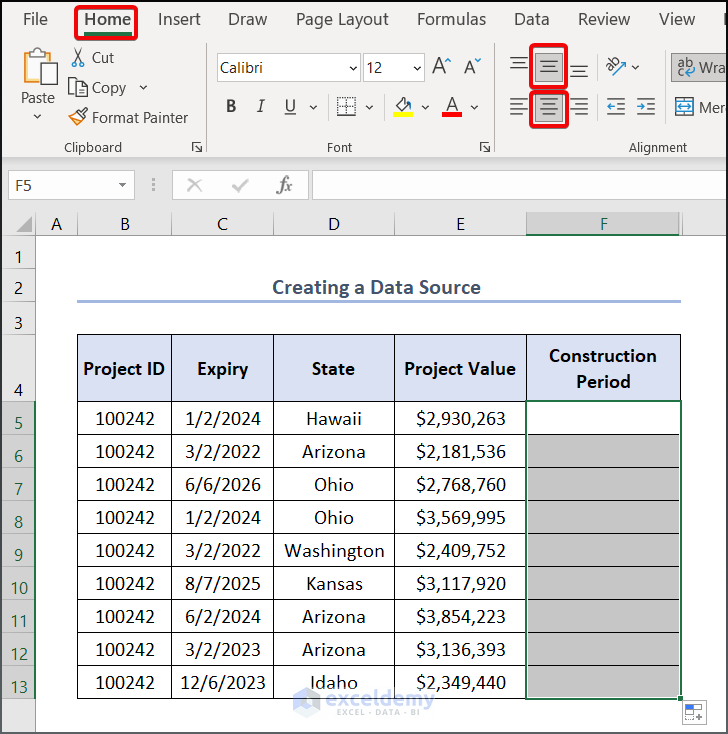Expand the Paste options arrow
The height and width of the screenshot is (734, 728).
point(38,116)
